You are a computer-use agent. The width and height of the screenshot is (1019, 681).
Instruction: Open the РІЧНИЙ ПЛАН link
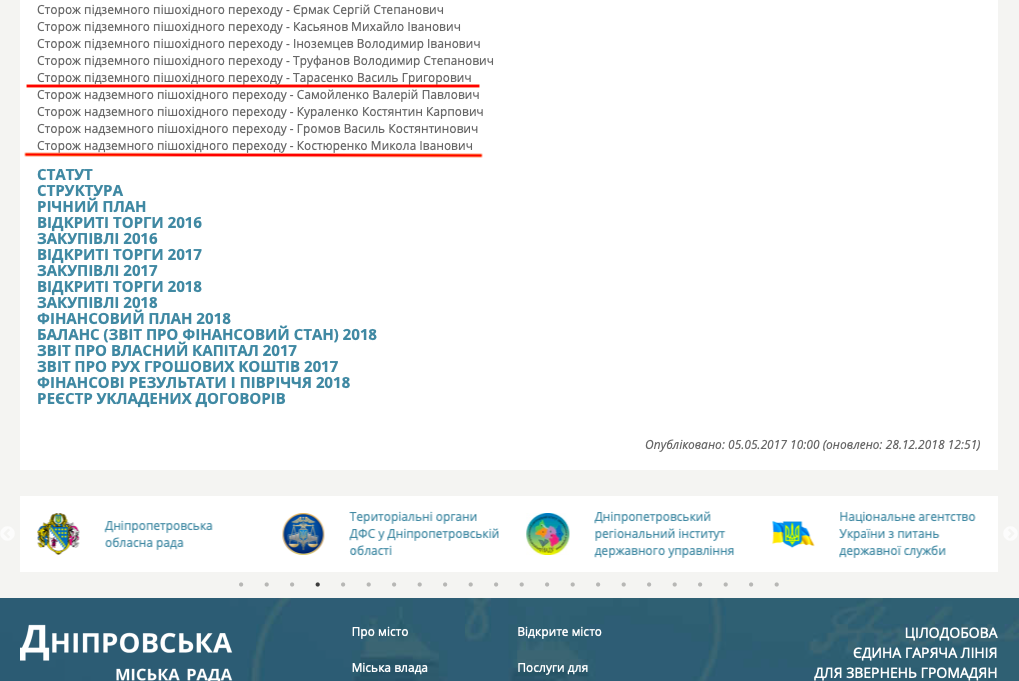point(92,207)
